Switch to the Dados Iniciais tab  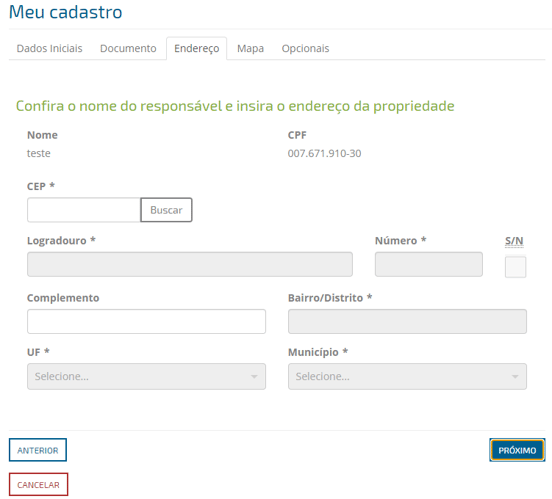pos(49,48)
